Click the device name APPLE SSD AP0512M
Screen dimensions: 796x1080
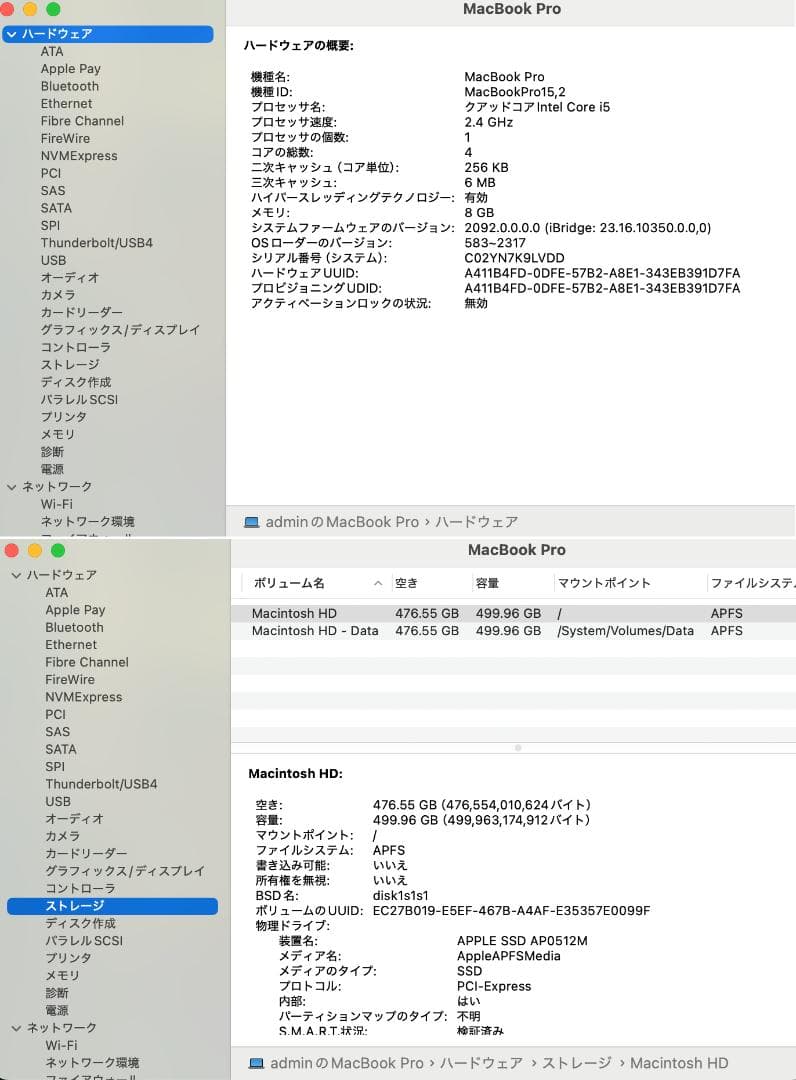[x=522, y=941]
